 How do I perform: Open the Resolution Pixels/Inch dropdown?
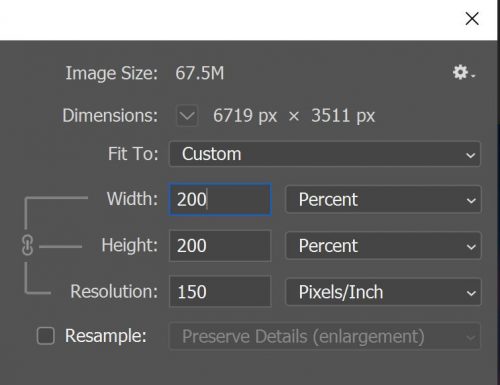pos(383,292)
